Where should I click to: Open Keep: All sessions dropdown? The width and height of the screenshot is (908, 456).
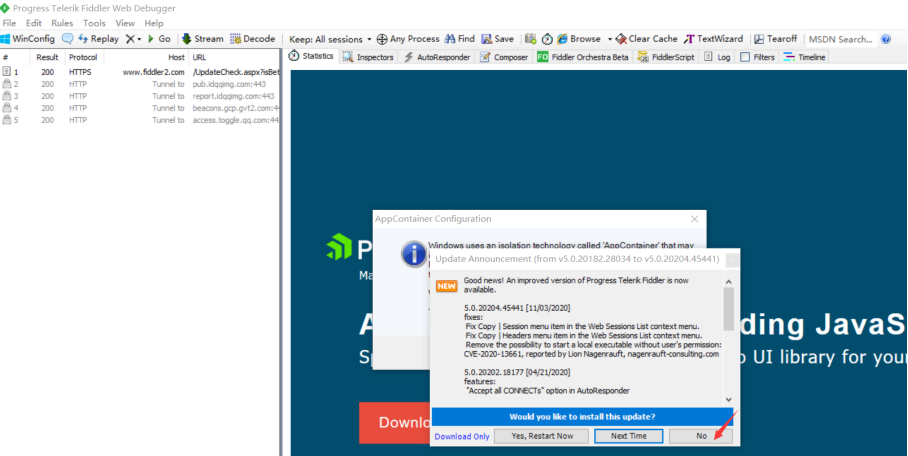[330, 39]
